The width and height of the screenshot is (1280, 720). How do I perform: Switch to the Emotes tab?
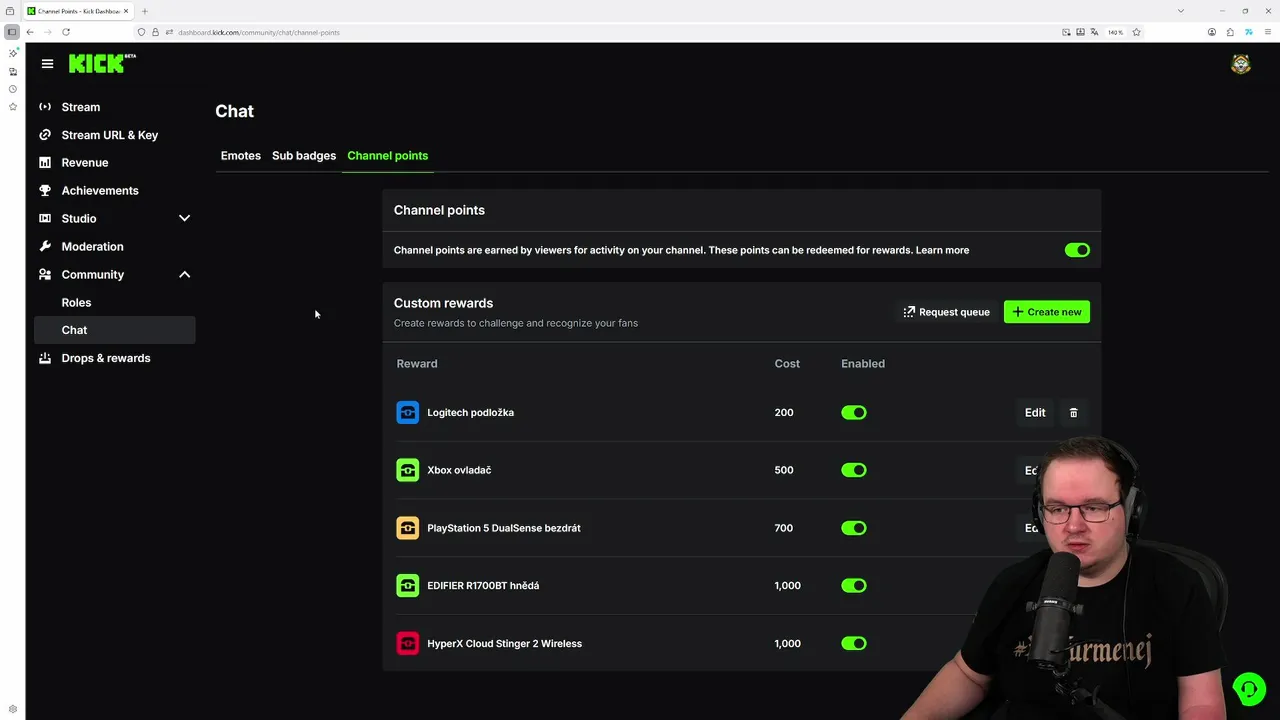point(240,156)
